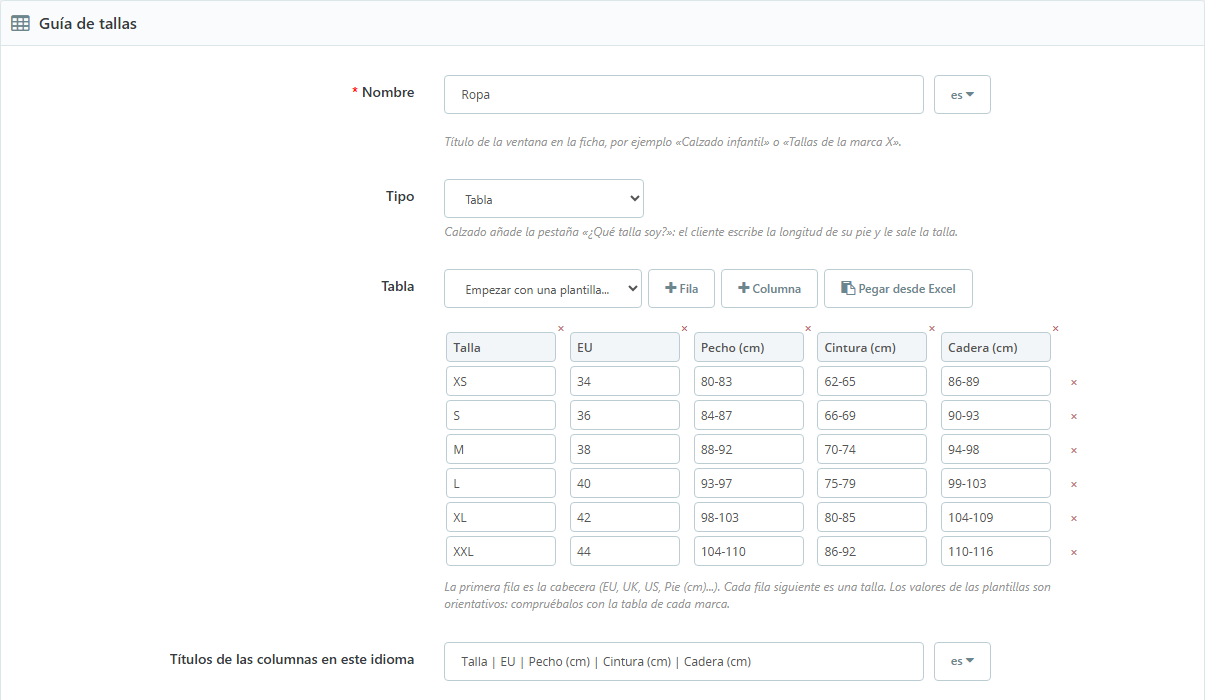Click the L size cell
This screenshot has height=700, width=1205.
coord(501,483)
